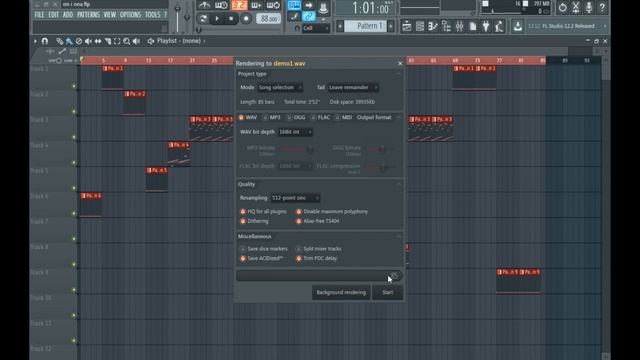Select the playlist zoom tool icon
Screen dimensions: 640x360
(x=127, y=41)
